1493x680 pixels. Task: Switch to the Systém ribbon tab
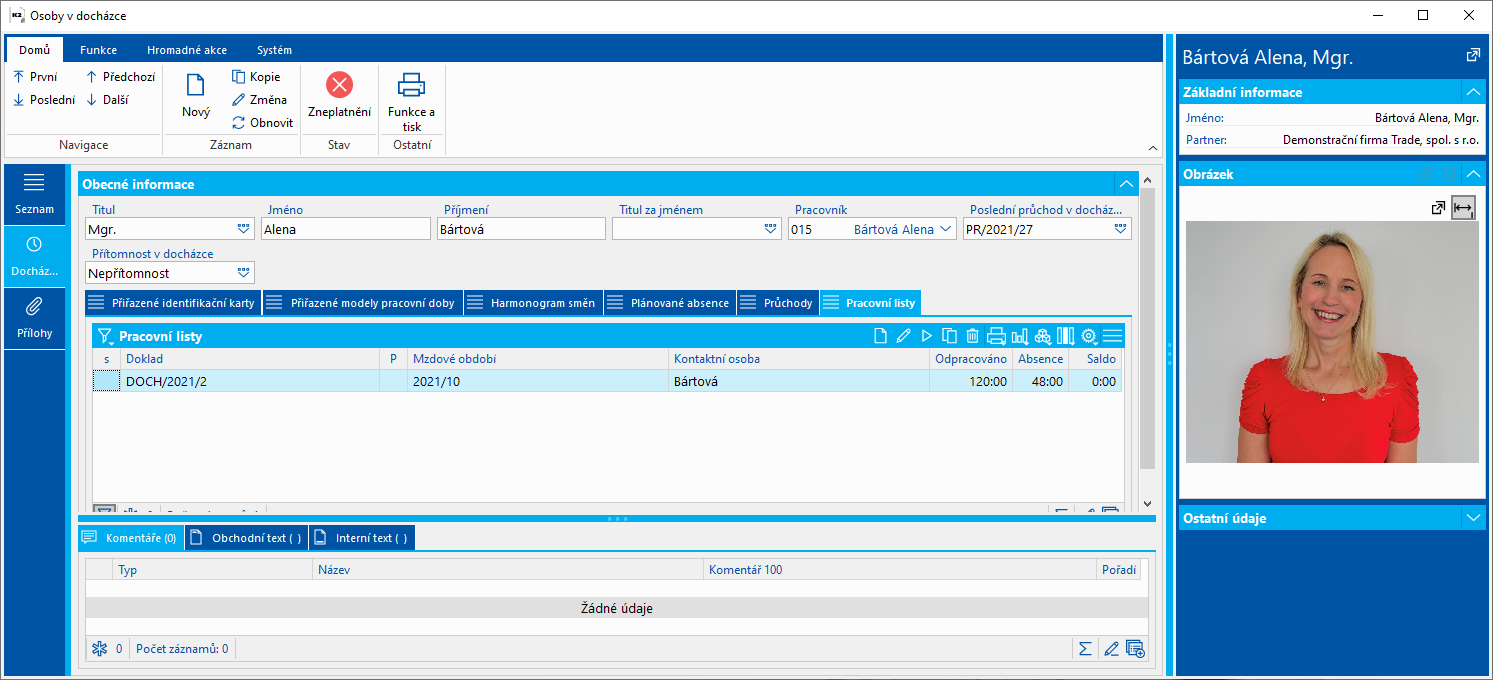[274, 50]
